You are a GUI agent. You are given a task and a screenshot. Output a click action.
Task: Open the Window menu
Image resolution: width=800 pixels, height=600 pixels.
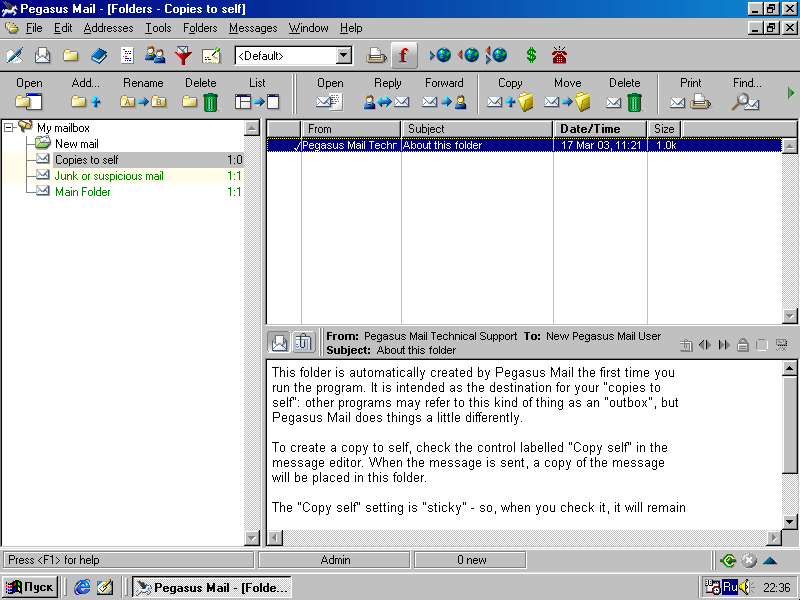tap(308, 28)
